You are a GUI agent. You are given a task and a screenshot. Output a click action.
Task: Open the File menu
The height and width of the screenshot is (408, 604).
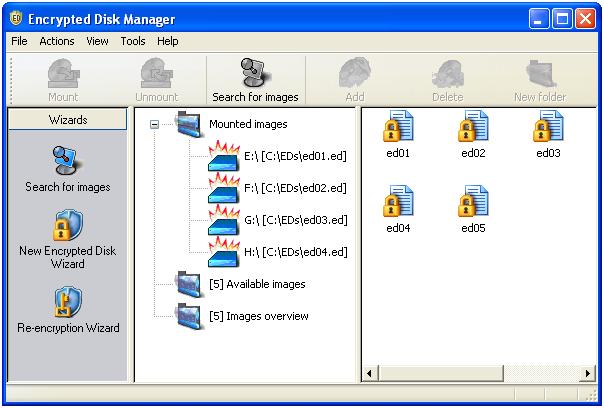coord(19,41)
